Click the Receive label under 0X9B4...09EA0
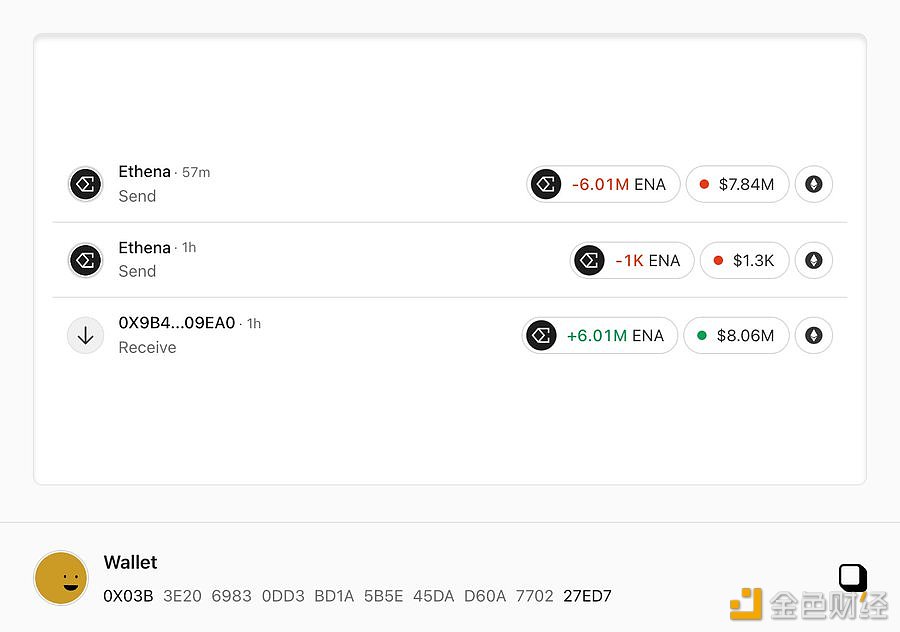Image resolution: width=900 pixels, height=632 pixels. (x=147, y=348)
